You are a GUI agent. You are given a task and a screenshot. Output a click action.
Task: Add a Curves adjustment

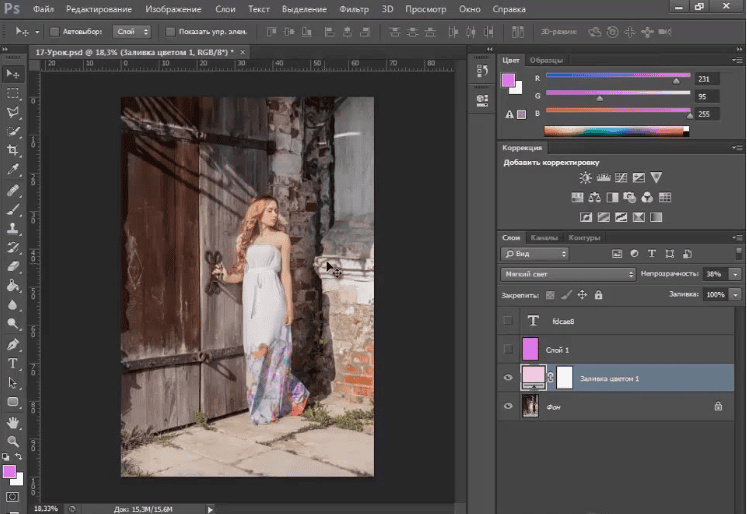point(621,178)
